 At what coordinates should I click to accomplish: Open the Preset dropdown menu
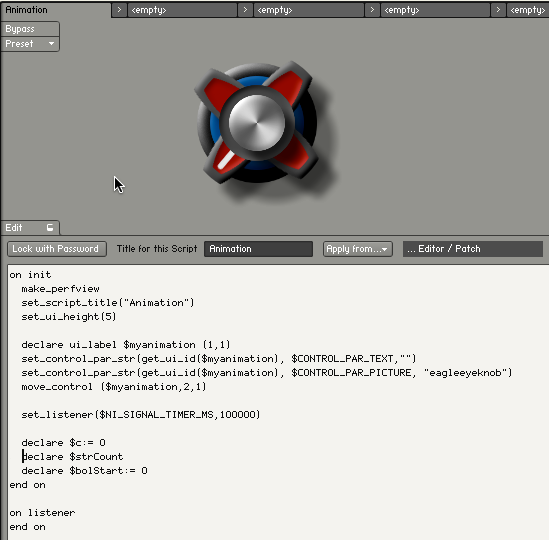(30, 44)
